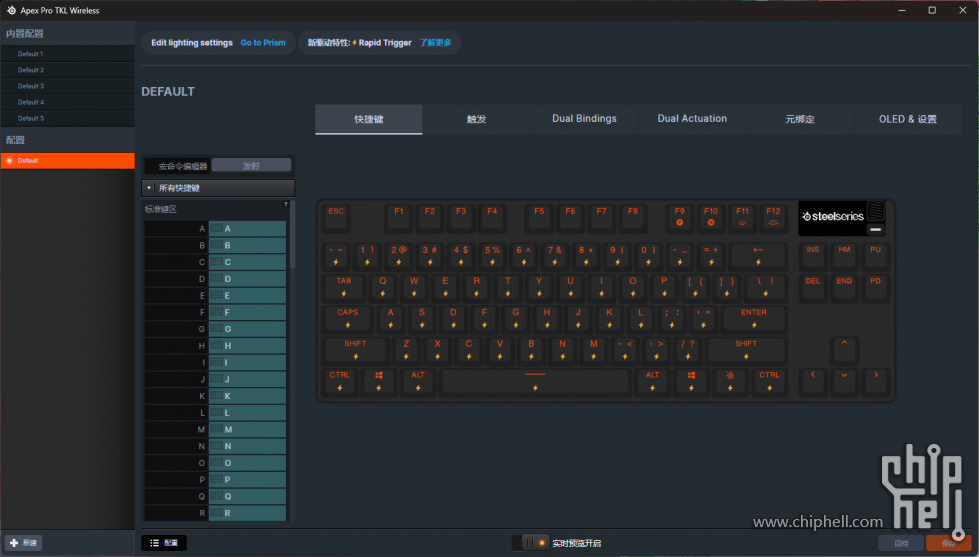Click the TAB key on the keyboard layout
The image size is (979, 557).
point(343,287)
